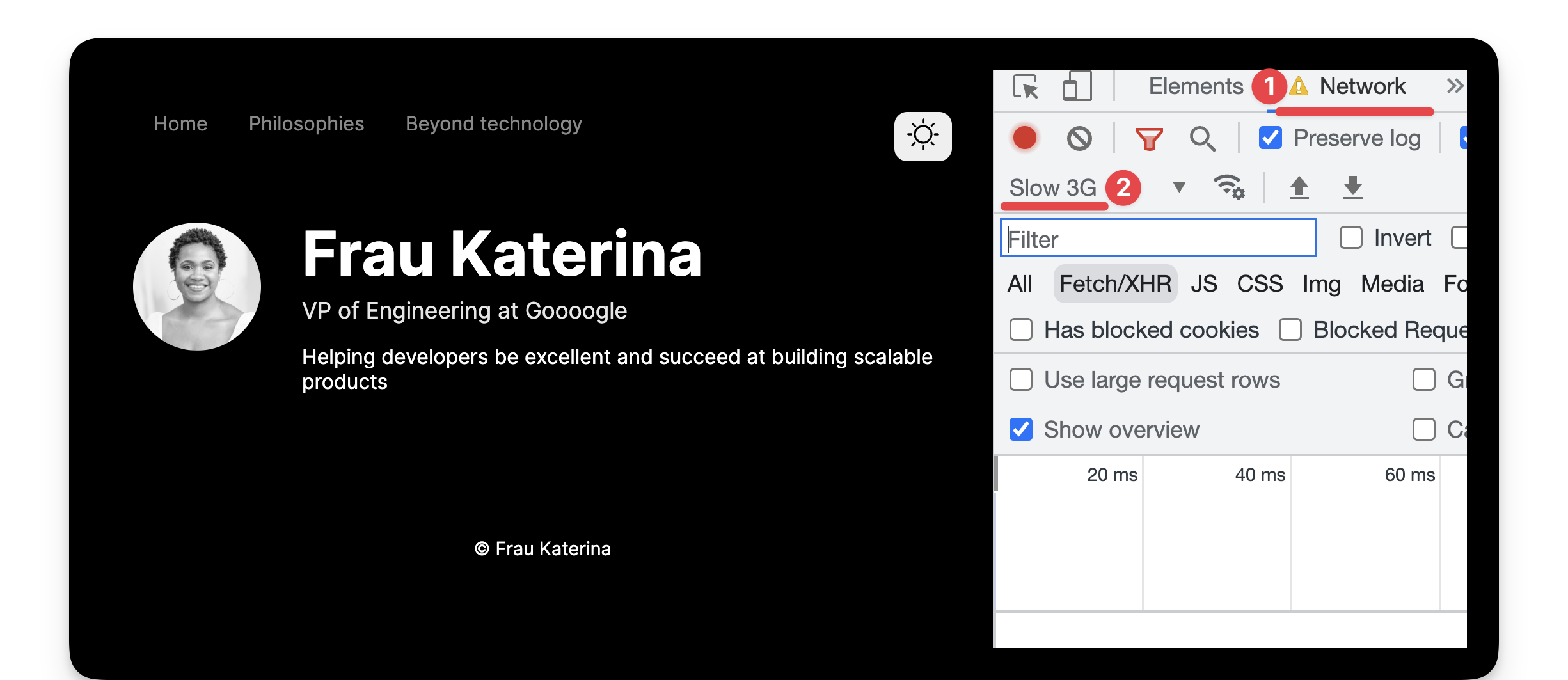Viewport: 1568px width, 680px height.
Task: Visit the Beyond technology section
Action: [x=493, y=123]
